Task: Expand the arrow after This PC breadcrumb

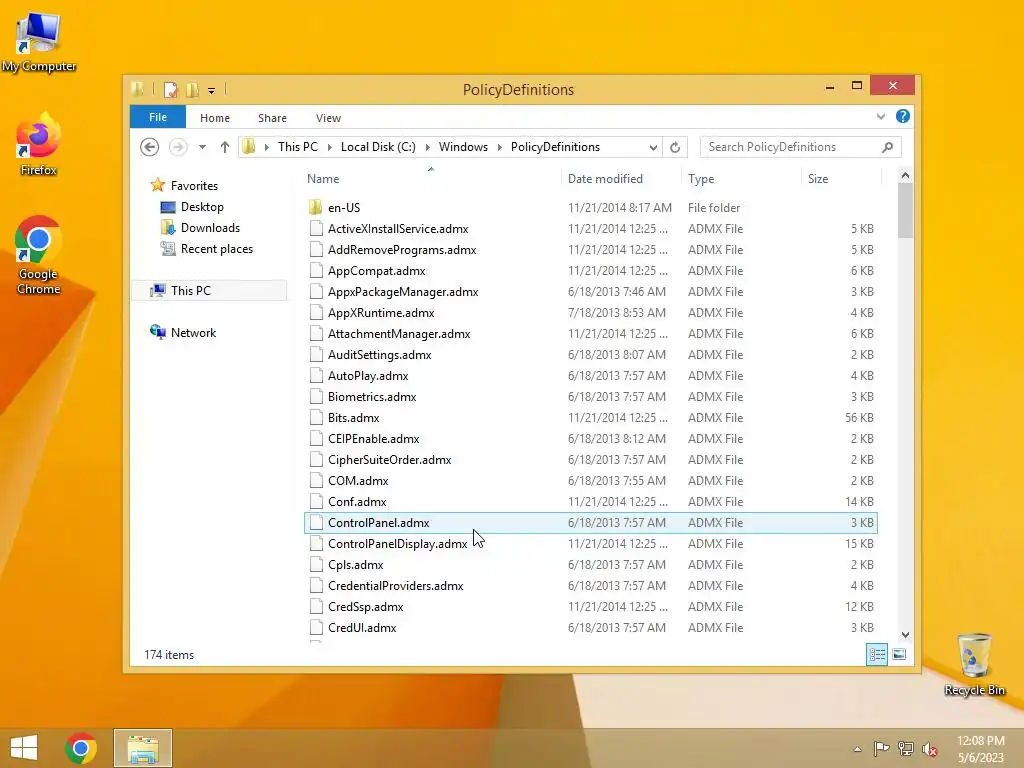Action: coord(329,147)
